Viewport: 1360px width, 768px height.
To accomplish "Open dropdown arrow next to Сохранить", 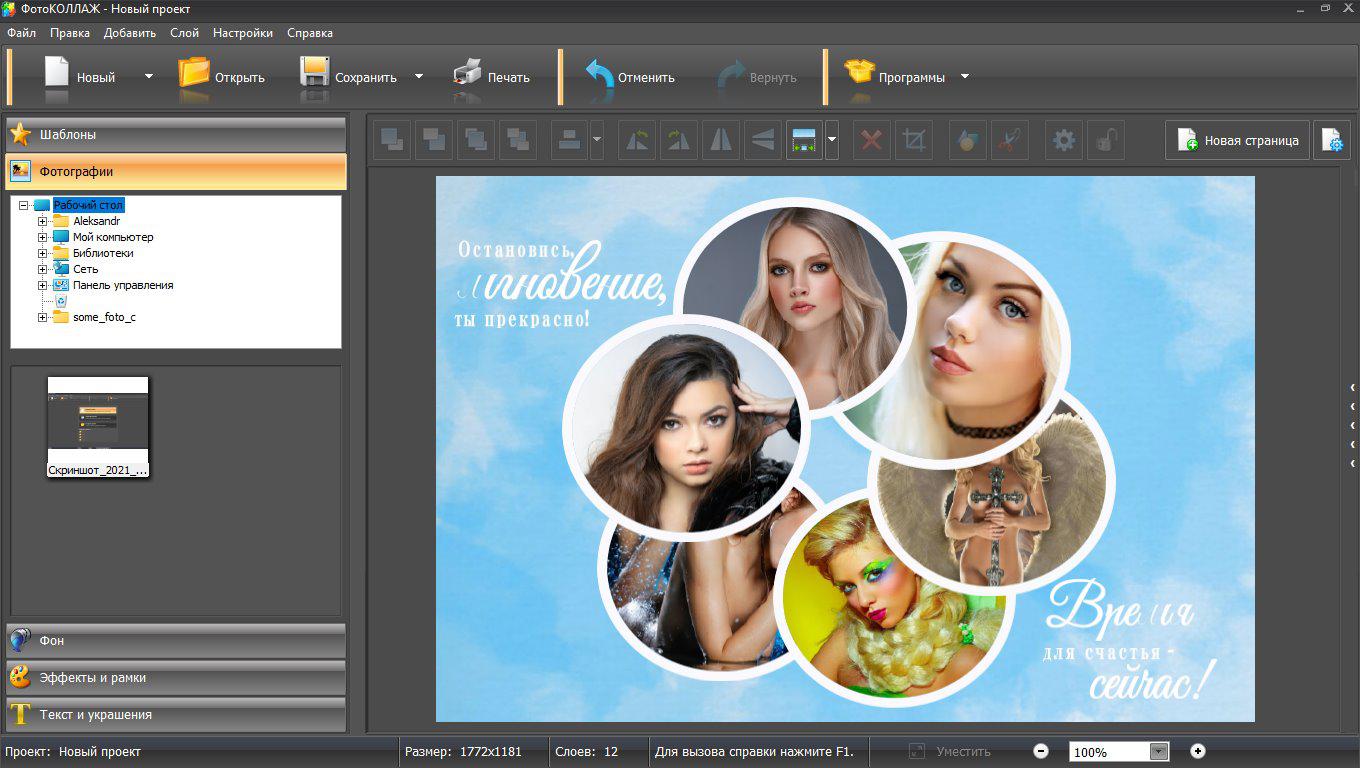I will (x=419, y=76).
